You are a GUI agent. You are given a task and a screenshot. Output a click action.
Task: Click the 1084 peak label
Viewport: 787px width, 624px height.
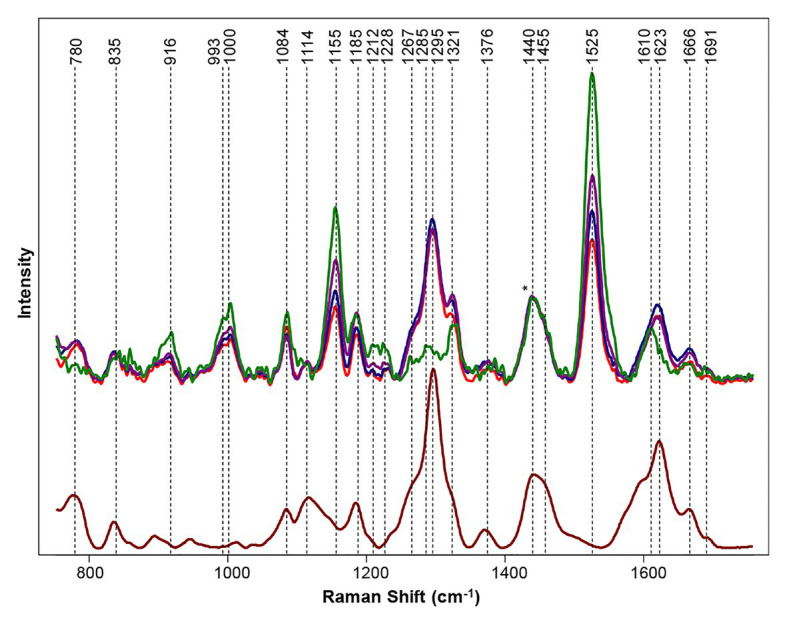286,48
